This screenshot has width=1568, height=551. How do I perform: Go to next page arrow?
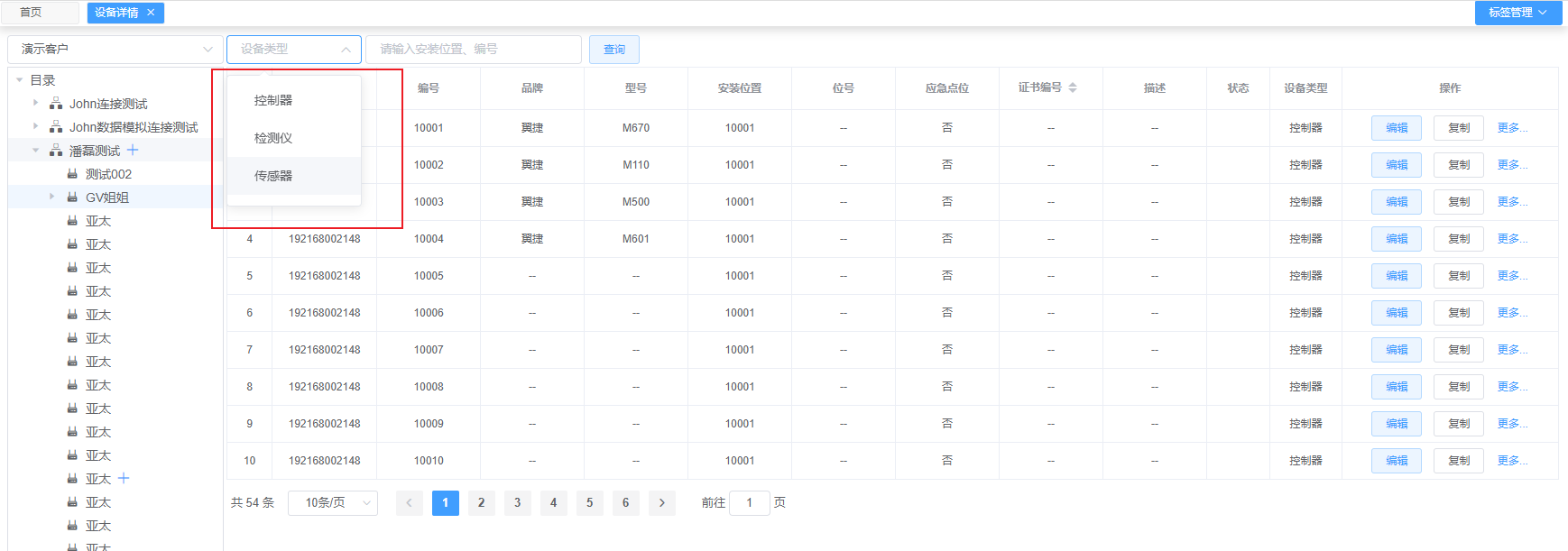tap(661, 502)
